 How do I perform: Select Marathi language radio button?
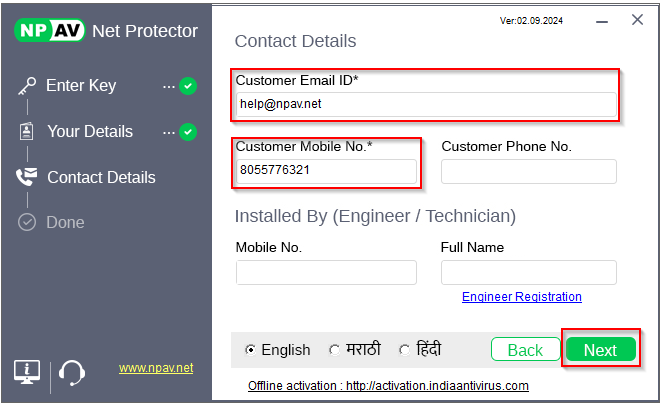[334, 350]
